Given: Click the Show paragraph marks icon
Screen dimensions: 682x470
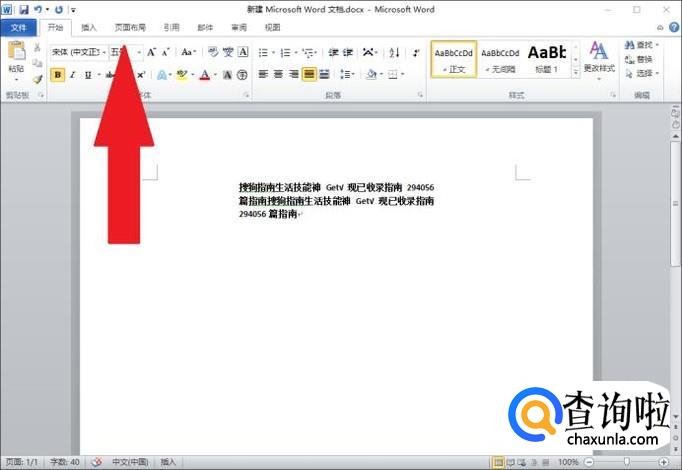Looking at the screenshot, I should (416, 52).
